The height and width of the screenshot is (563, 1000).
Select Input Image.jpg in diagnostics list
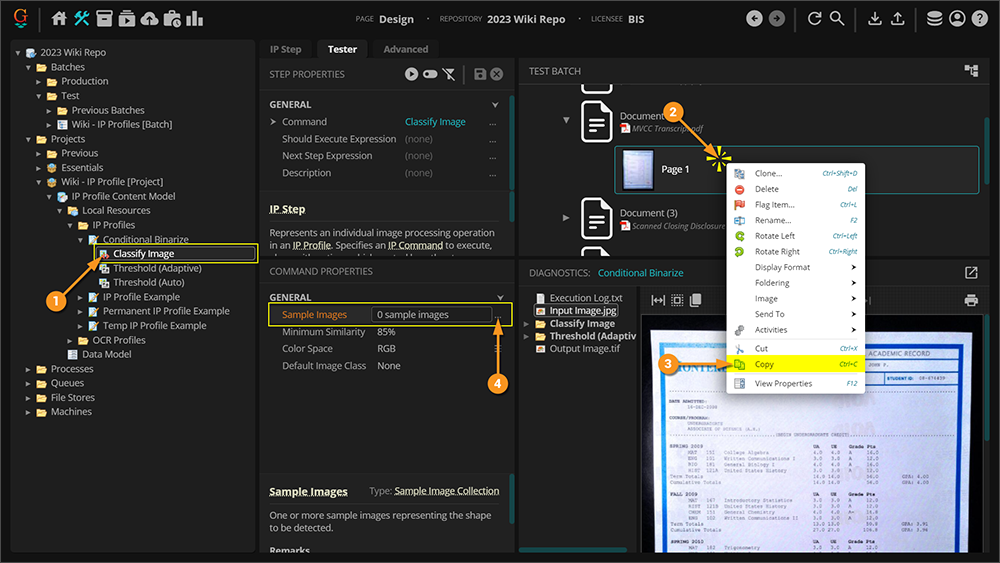pos(583,311)
